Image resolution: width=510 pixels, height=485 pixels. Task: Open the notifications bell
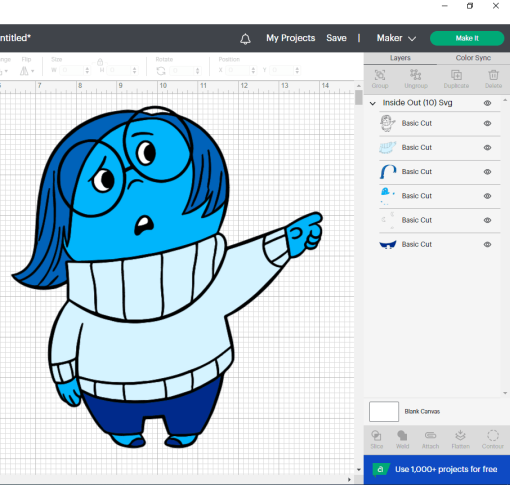pos(245,39)
